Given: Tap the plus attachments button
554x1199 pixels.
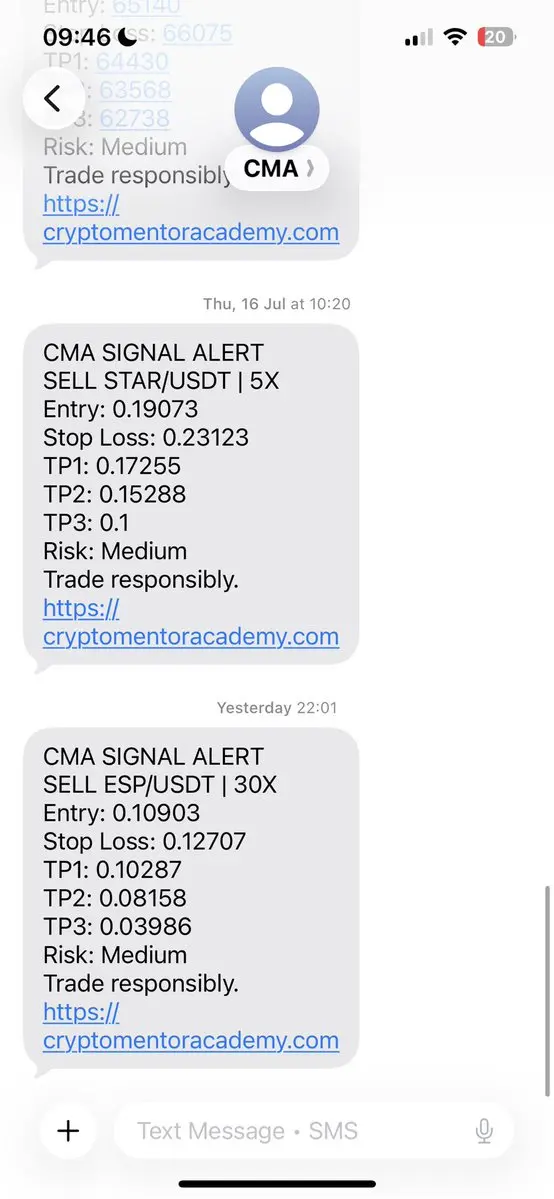Looking at the screenshot, I should (68, 1131).
